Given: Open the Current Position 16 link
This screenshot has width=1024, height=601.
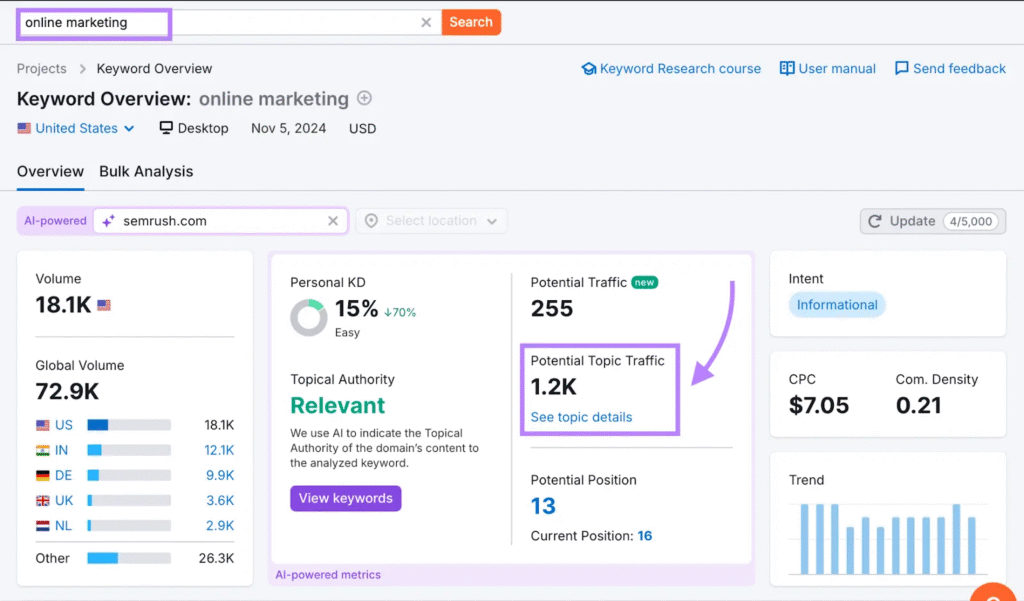Looking at the screenshot, I should coord(644,535).
